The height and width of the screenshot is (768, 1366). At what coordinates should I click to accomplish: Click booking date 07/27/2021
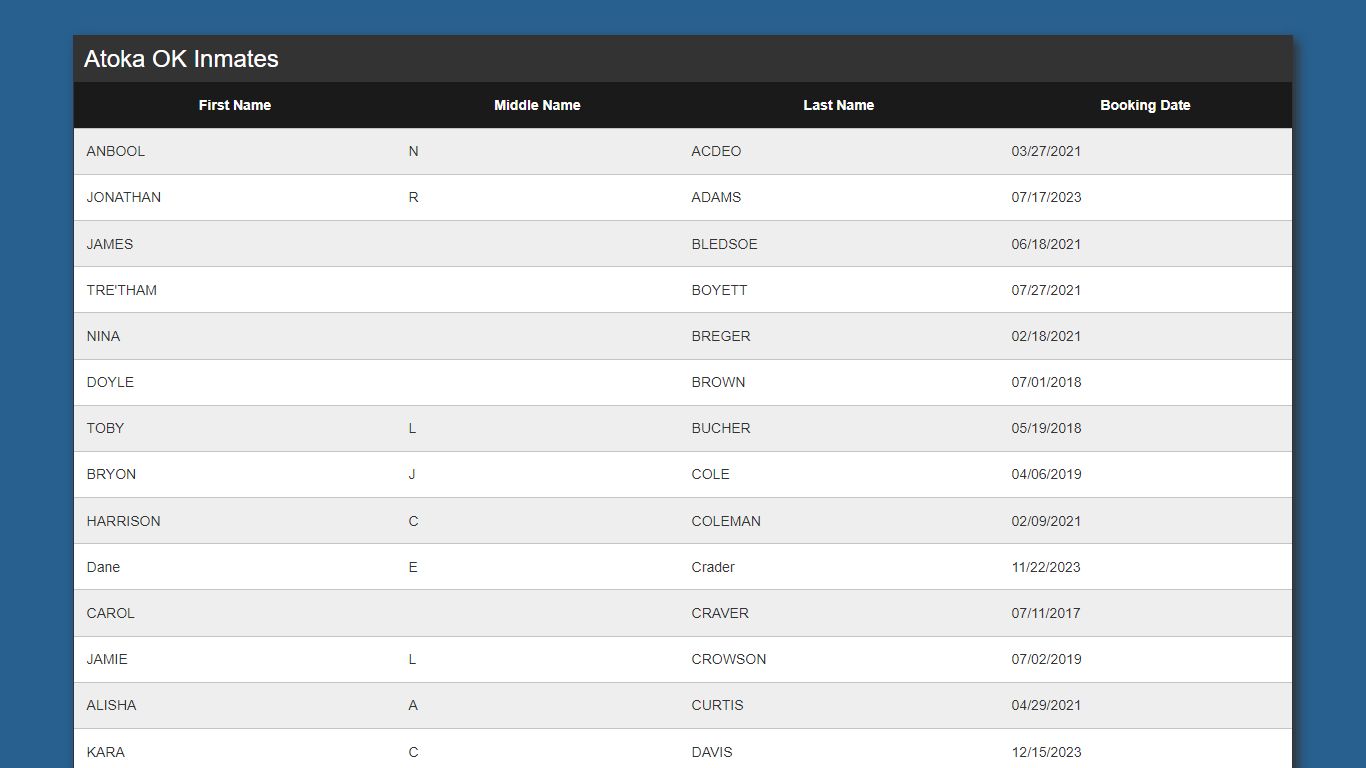tap(1046, 290)
